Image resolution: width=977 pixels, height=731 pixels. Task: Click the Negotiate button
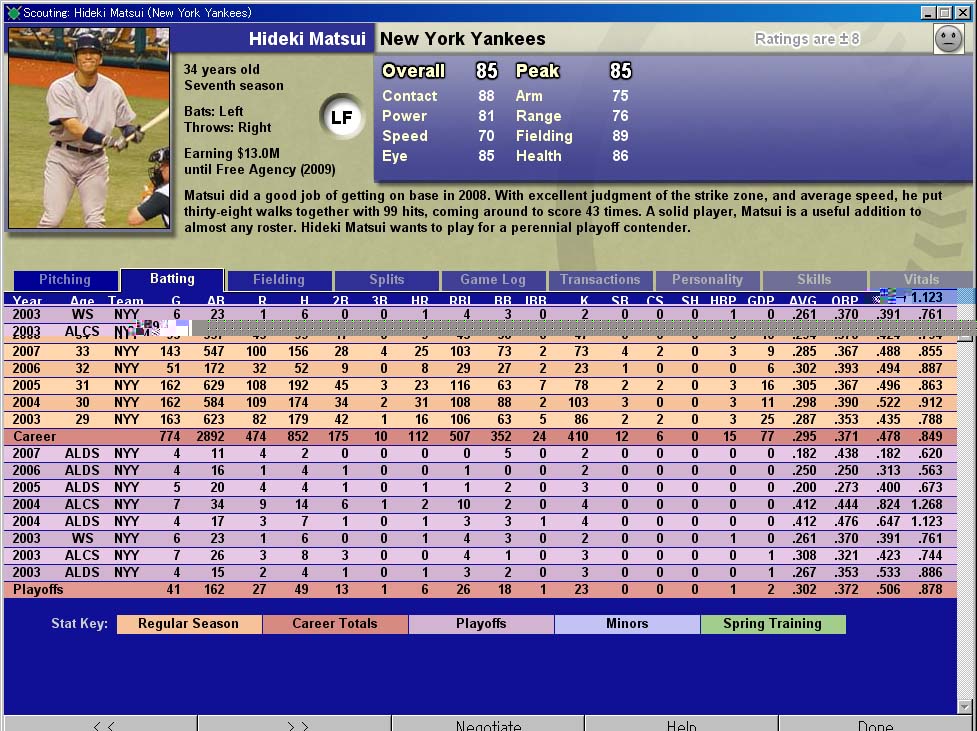pos(488,724)
